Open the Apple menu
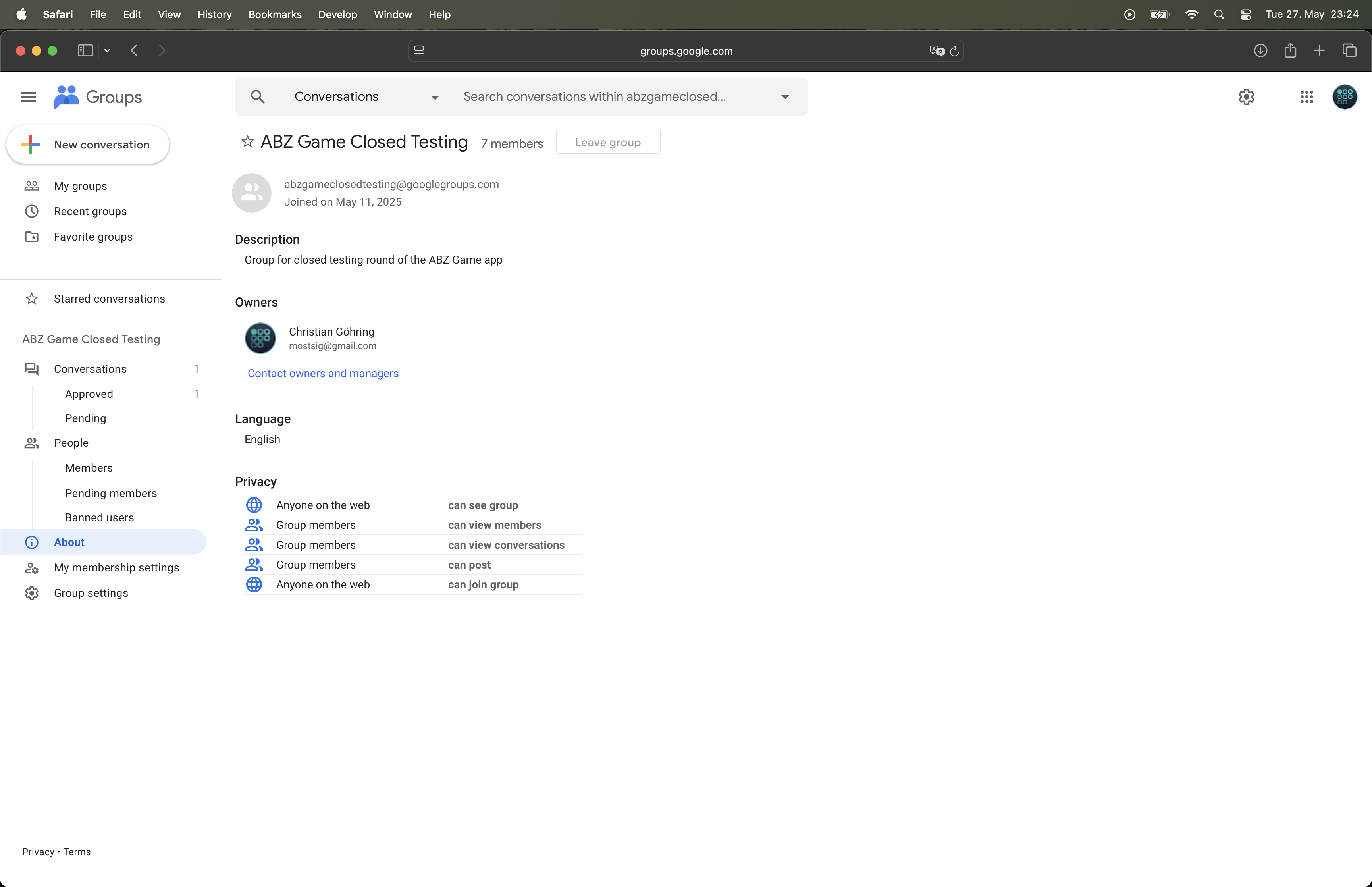The image size is (1372, 887). click(21, 14)
